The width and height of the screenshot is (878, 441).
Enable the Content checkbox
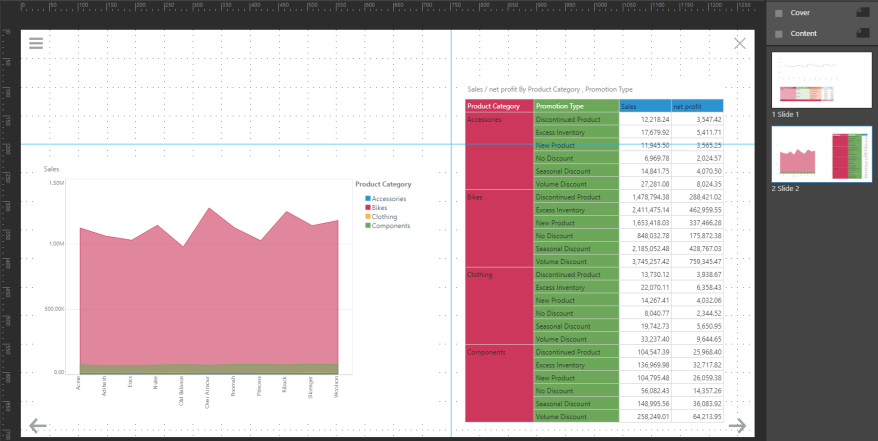pos(780,34)
